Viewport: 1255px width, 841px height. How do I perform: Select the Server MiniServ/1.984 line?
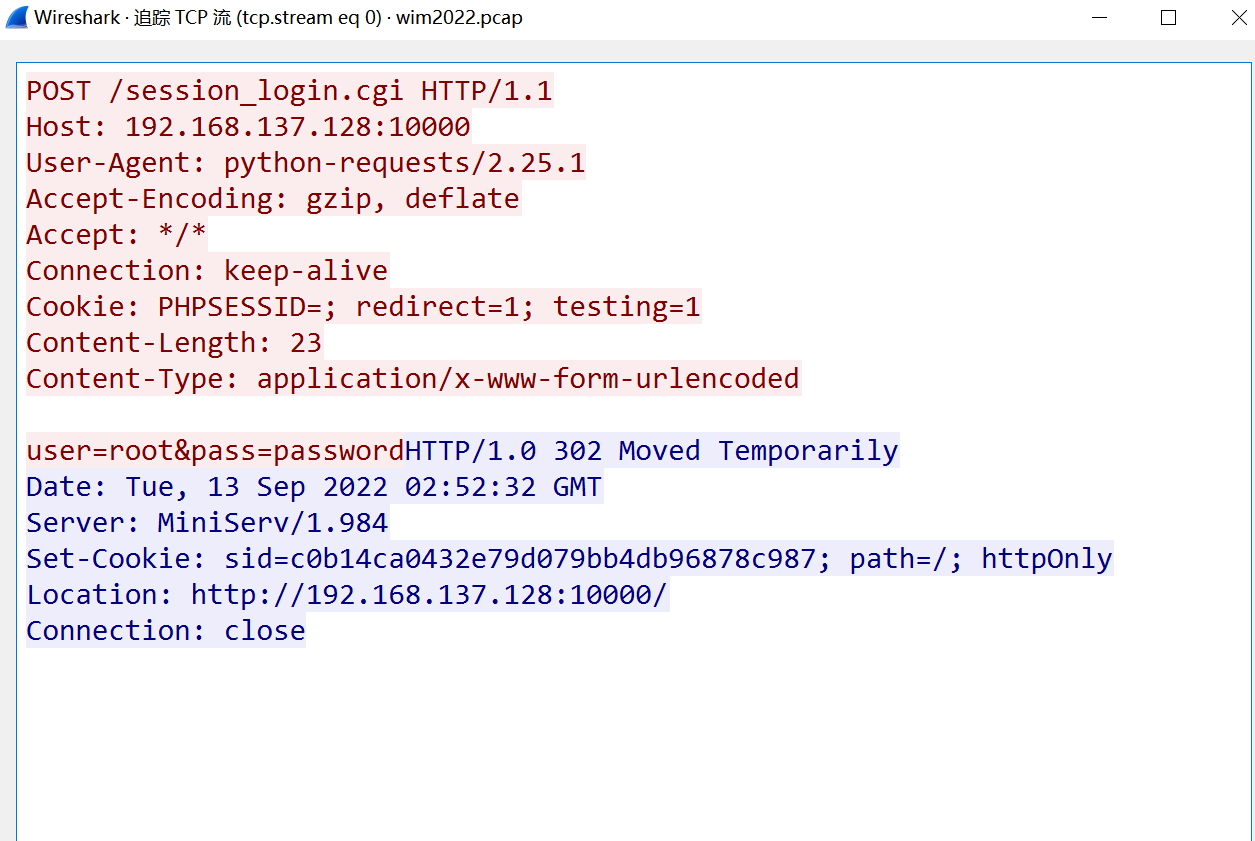point(206,522)
